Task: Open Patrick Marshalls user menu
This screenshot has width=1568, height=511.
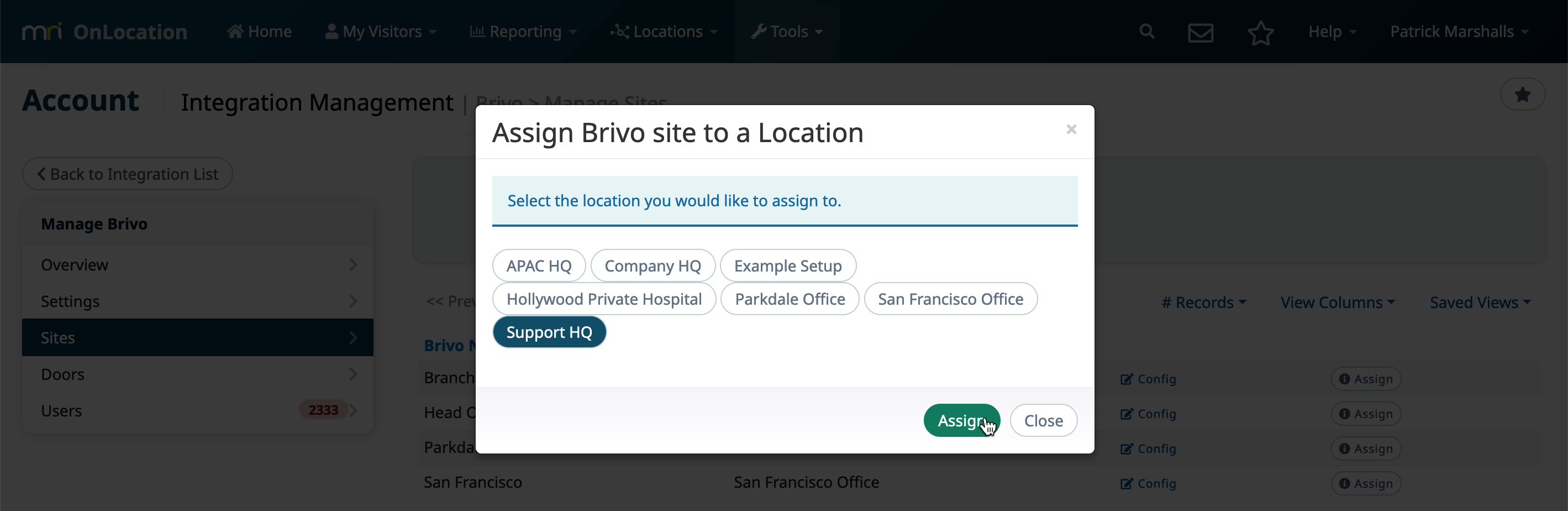Action: (1459, 32)
